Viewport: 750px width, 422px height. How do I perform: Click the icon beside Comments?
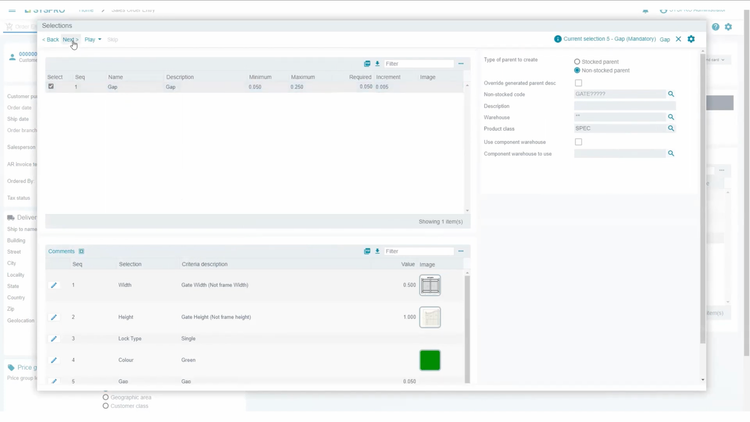click(81, 251)
